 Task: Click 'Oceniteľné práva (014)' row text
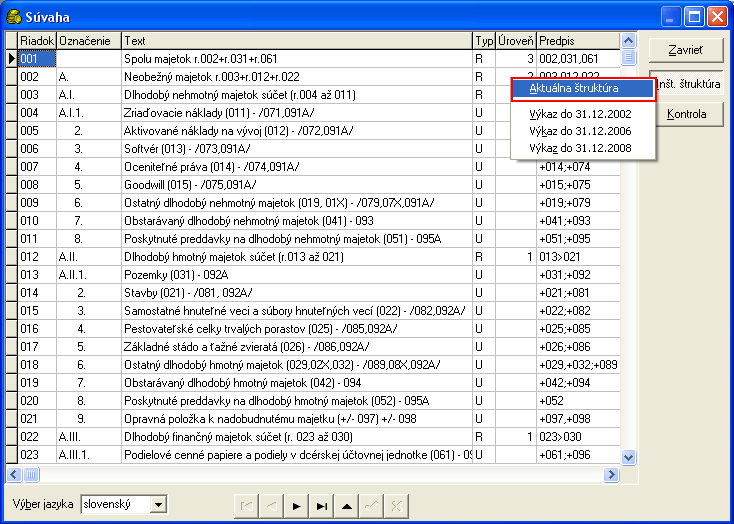(x=212, y=167)
